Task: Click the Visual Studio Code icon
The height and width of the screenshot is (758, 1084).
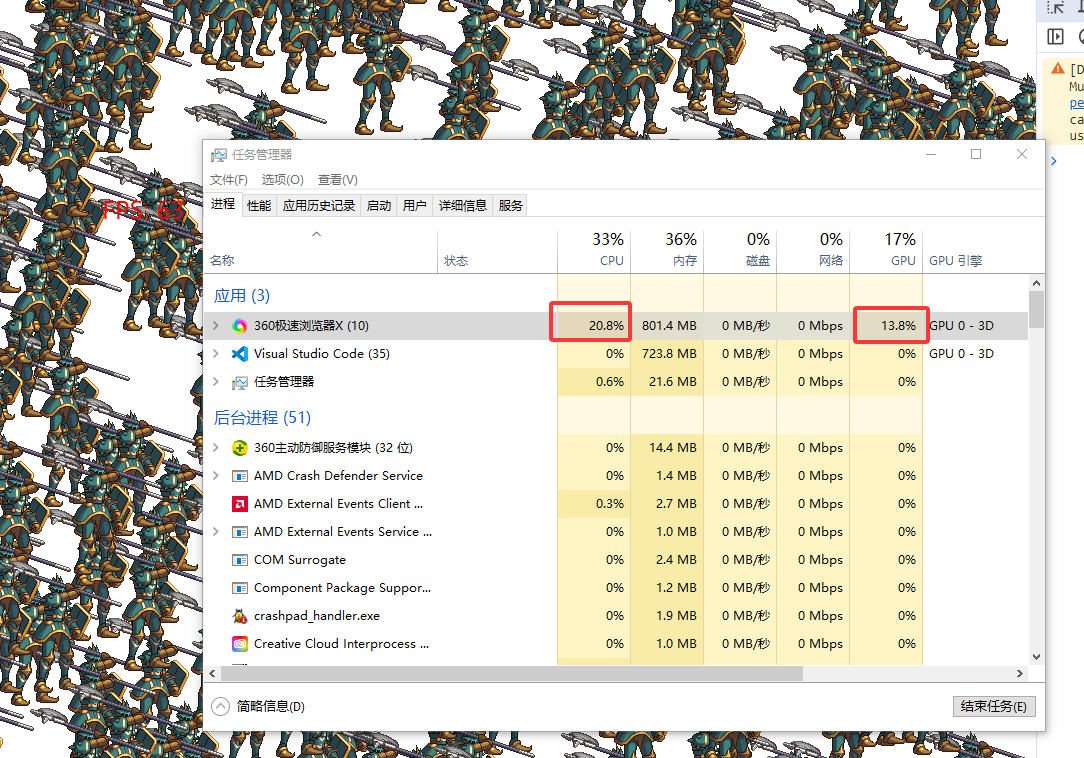Action: [x=240, y=354]
